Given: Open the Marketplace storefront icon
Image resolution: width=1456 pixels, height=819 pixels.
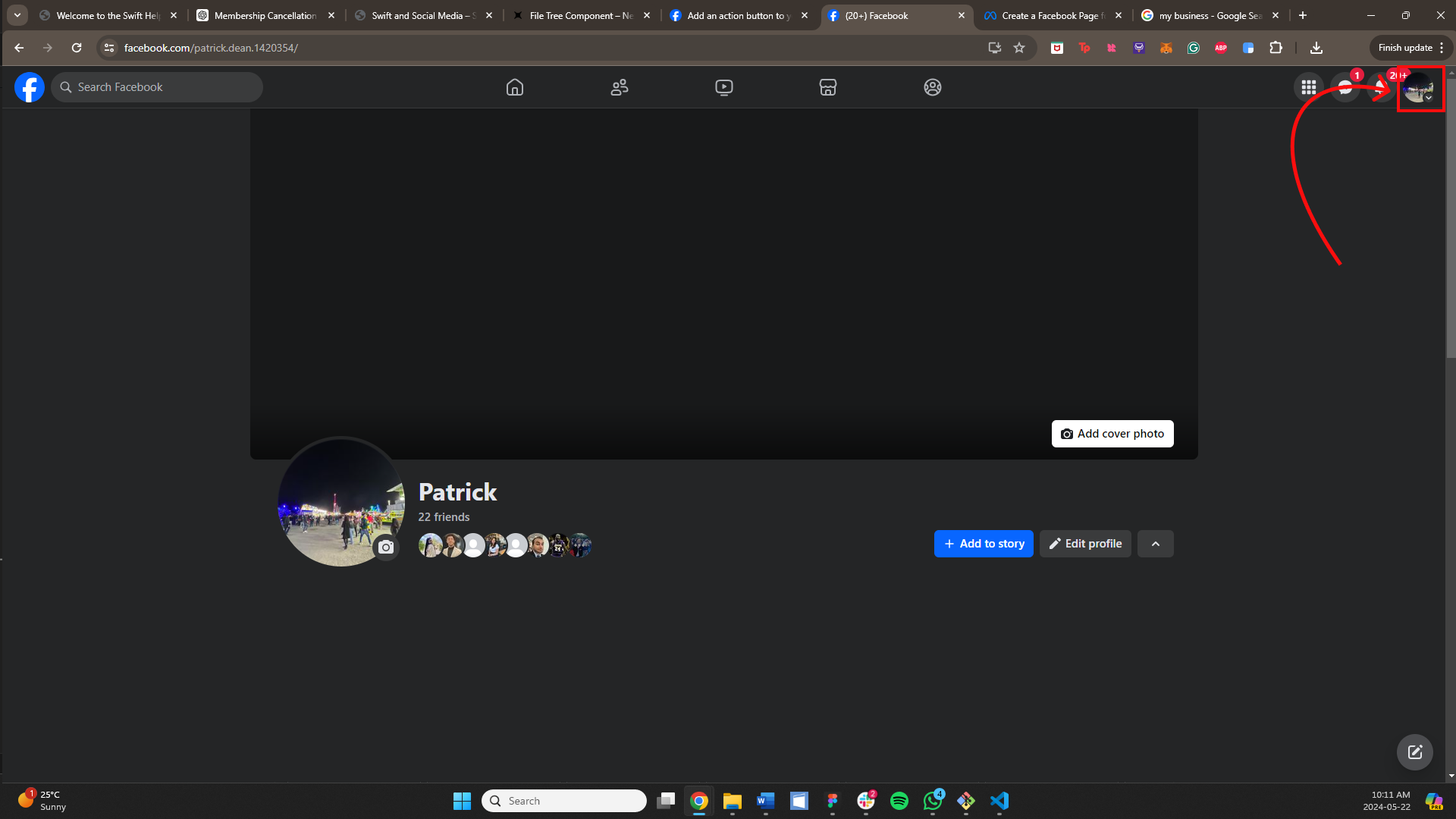Looking at the screenshot, I should pos(828,87).
